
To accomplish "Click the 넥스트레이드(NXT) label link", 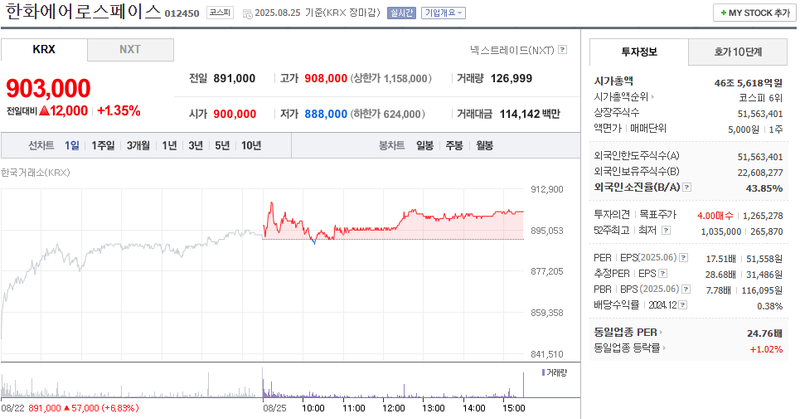I will coord(512,50).
